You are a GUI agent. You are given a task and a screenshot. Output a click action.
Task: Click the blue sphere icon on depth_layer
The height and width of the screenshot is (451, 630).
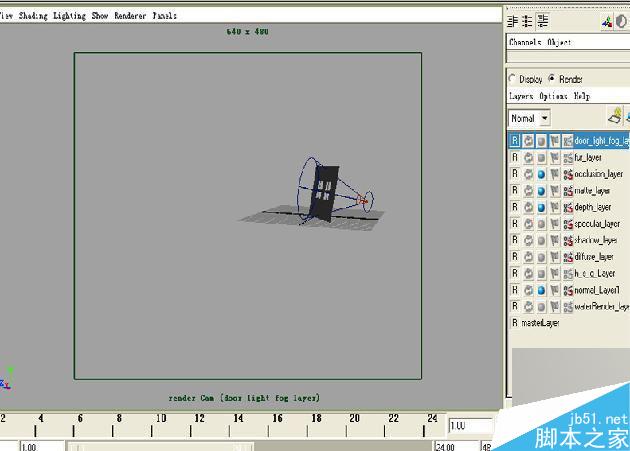tap(541, 207)
